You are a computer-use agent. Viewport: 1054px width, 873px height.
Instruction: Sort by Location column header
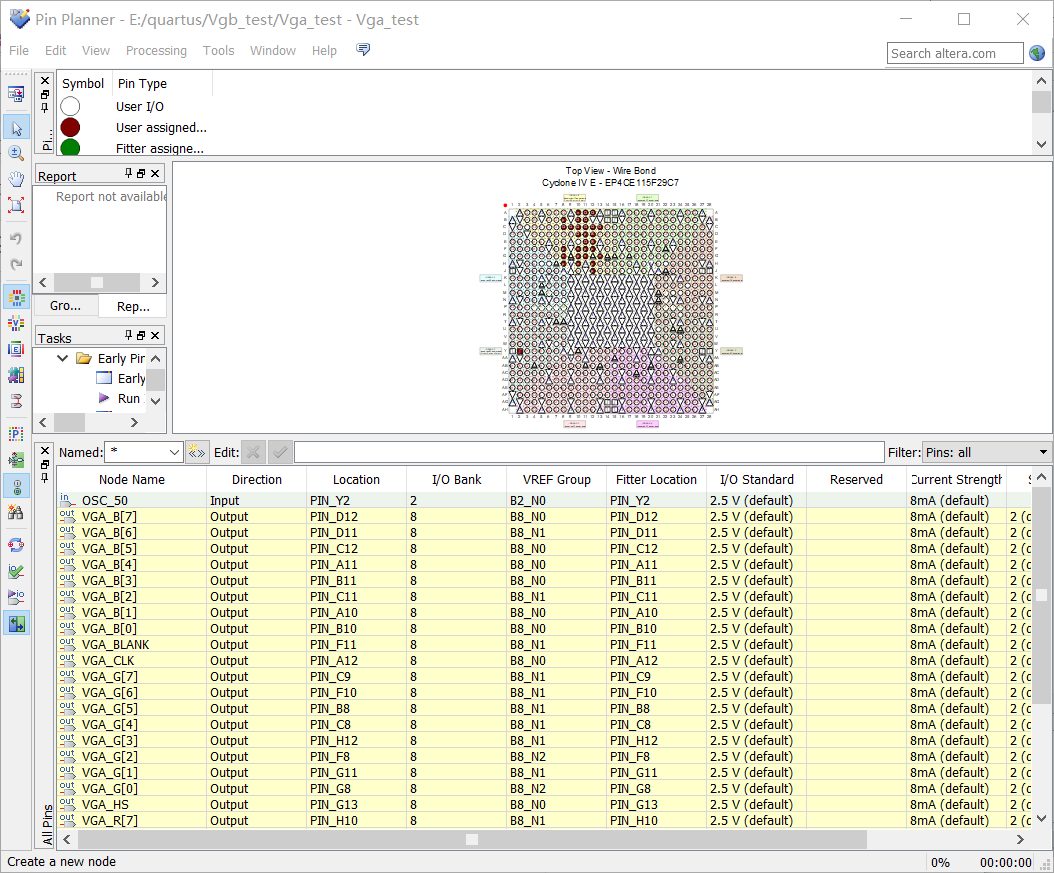pyautogui.click(x=356, y=479)
